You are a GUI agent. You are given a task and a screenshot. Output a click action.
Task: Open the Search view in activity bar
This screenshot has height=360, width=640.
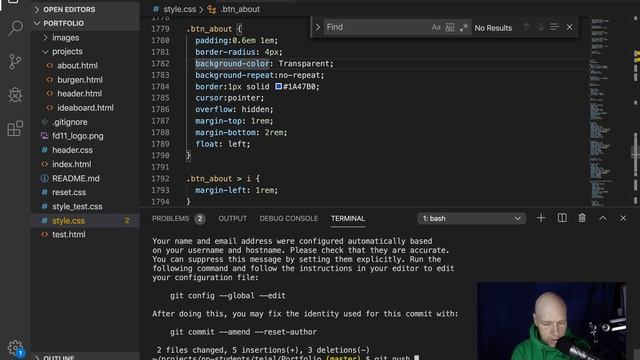click(16, 28)
